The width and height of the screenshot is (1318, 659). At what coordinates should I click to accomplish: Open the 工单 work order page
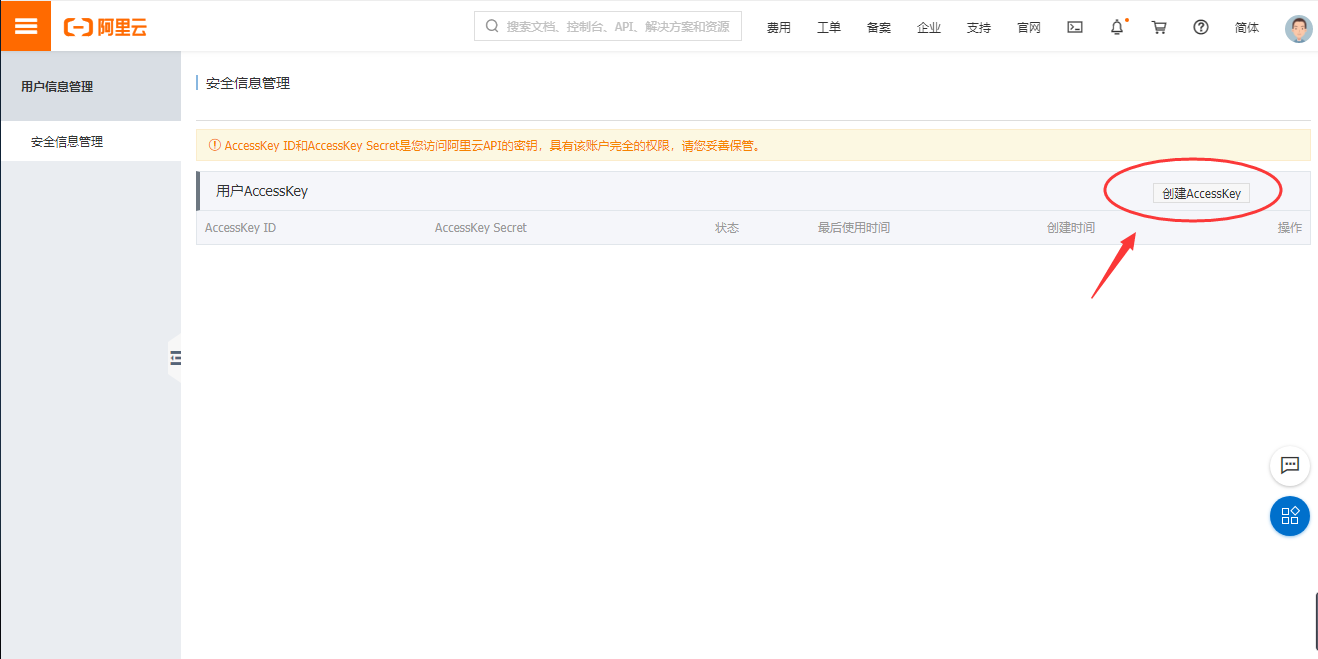[828, 29]
